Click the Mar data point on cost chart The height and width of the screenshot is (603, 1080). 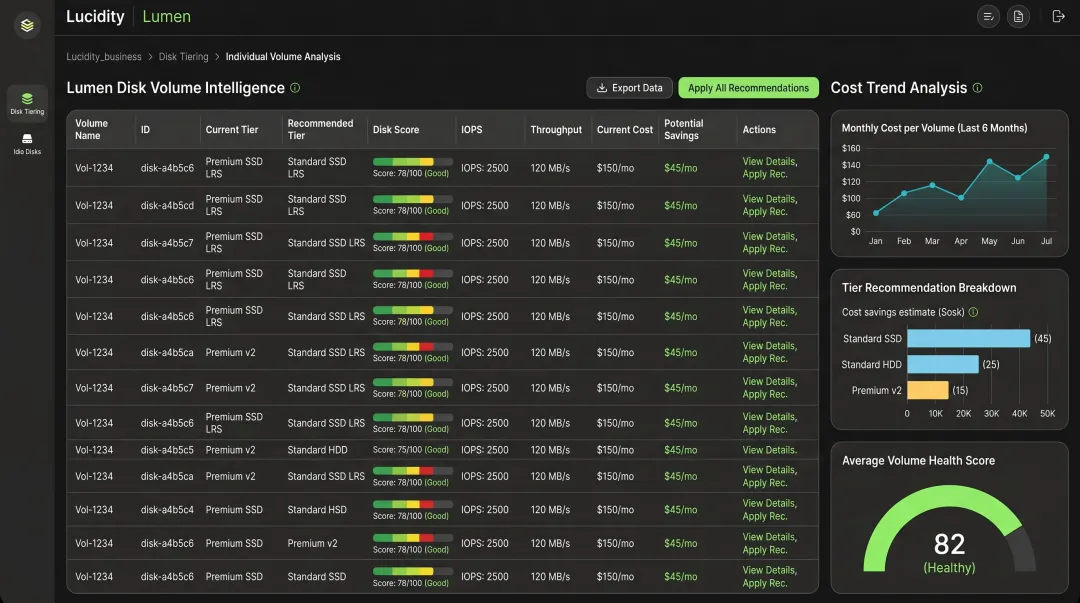click(x=932, y=185)
